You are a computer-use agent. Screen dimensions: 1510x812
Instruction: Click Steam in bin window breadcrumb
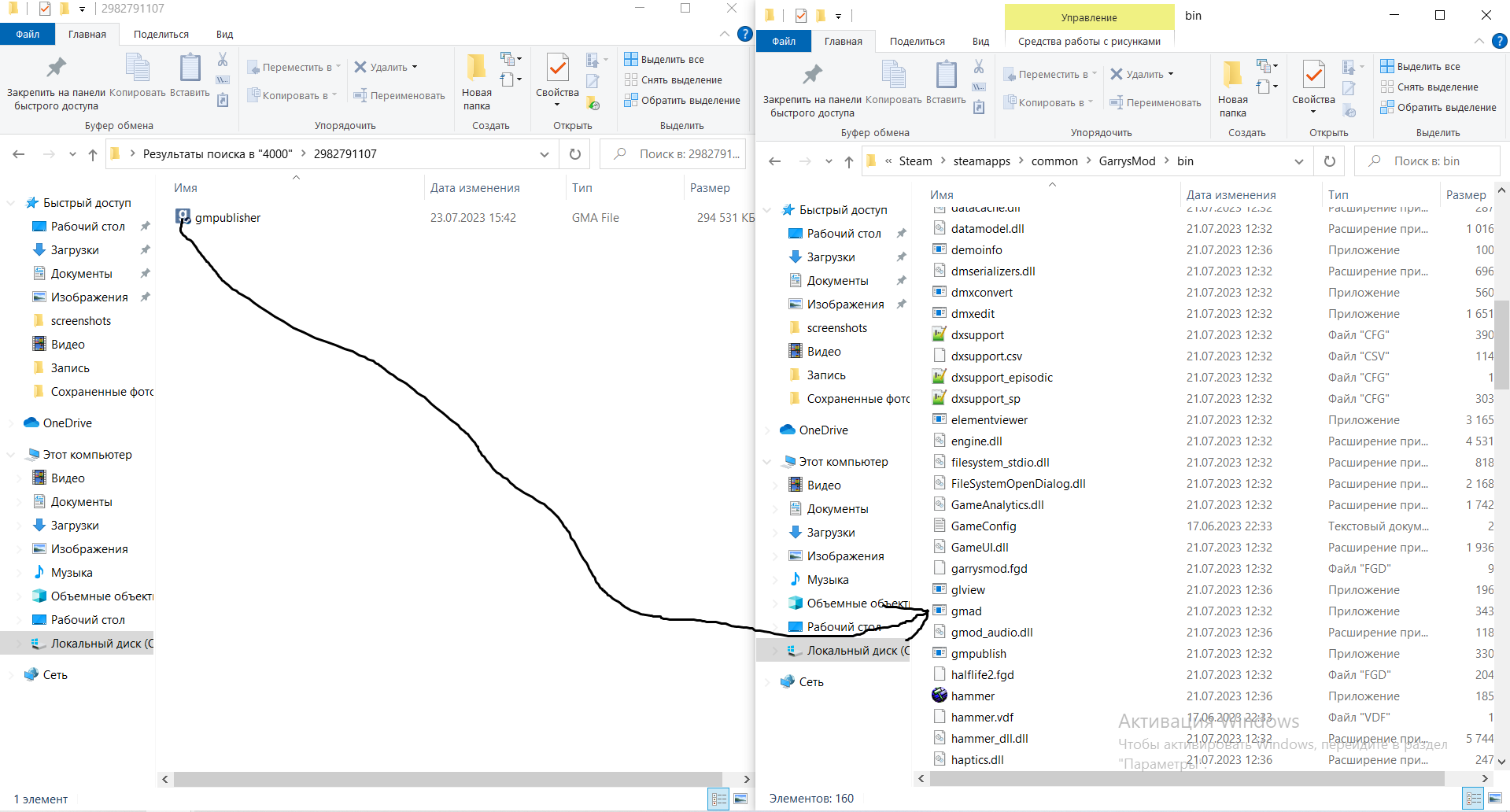[915, 161]
